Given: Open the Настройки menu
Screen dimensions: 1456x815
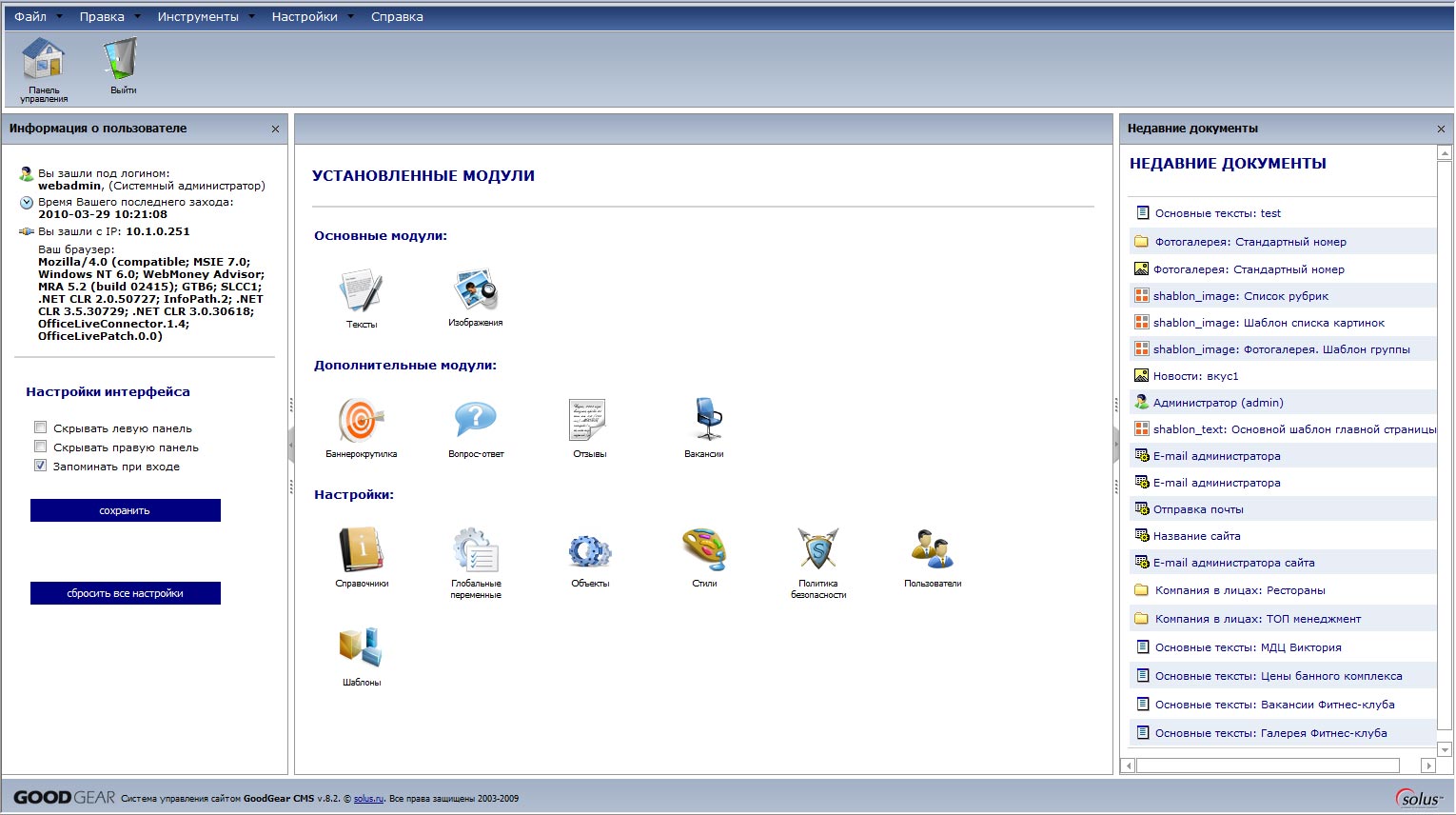Looking at the screenshot, I should [x=305, y=16].
